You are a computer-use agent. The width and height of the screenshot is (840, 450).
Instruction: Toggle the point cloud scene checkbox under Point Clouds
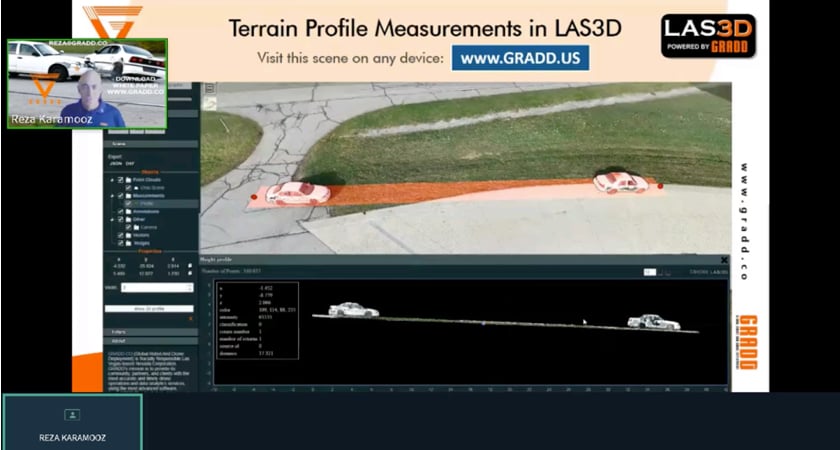click(x=129, y=188)
